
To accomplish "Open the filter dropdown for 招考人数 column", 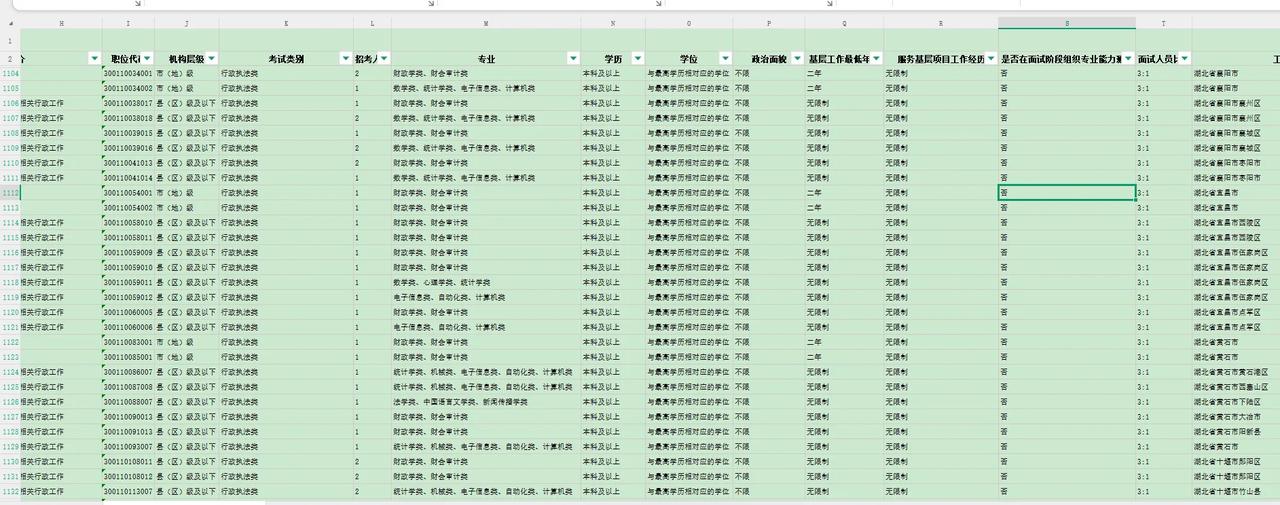I will tap(384, 59).
